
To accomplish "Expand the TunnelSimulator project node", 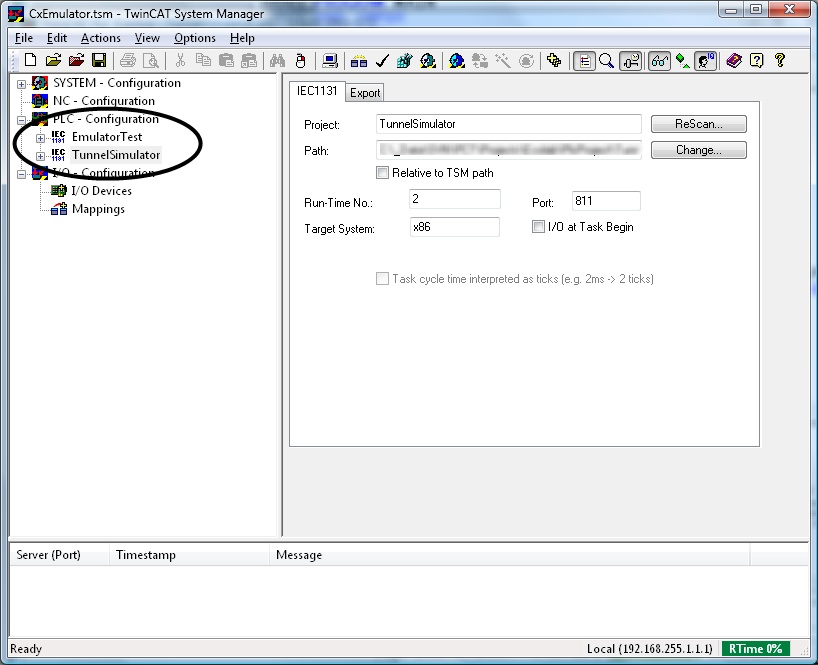I will click(40, 156).
